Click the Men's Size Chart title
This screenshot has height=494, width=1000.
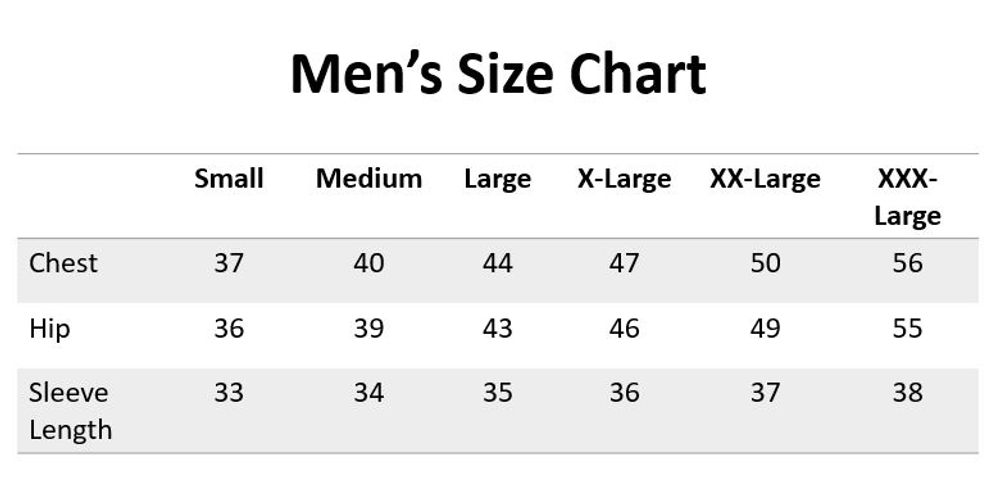pos(498,73)
